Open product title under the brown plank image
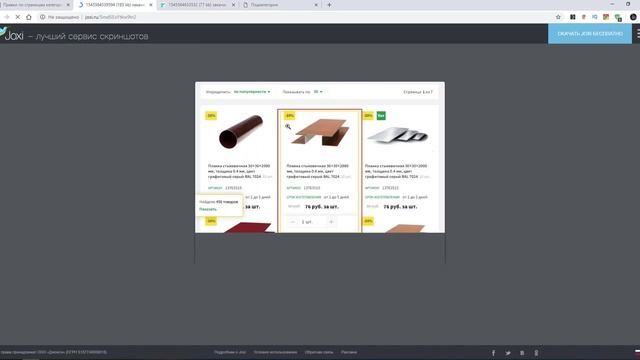The image size is (640, 360). 318,171
